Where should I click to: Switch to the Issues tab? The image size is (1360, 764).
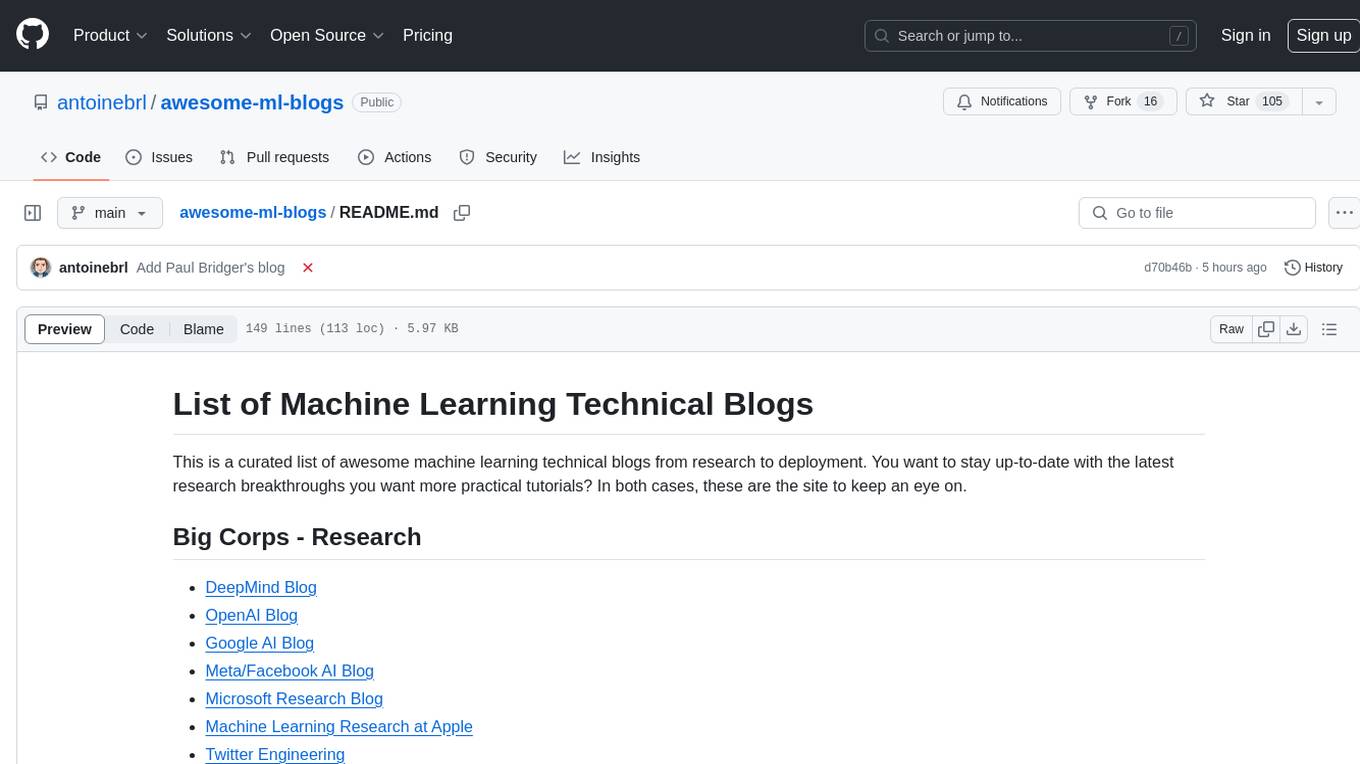tap(159, 157)
